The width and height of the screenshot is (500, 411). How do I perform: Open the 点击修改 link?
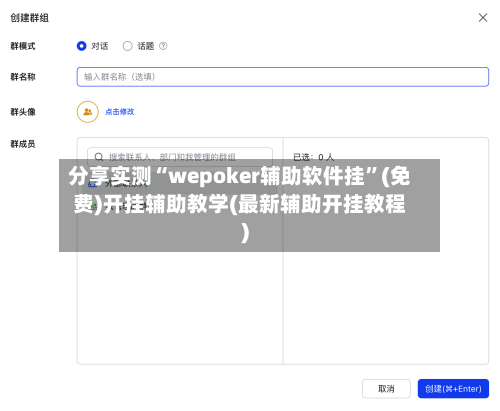(120, 112)
